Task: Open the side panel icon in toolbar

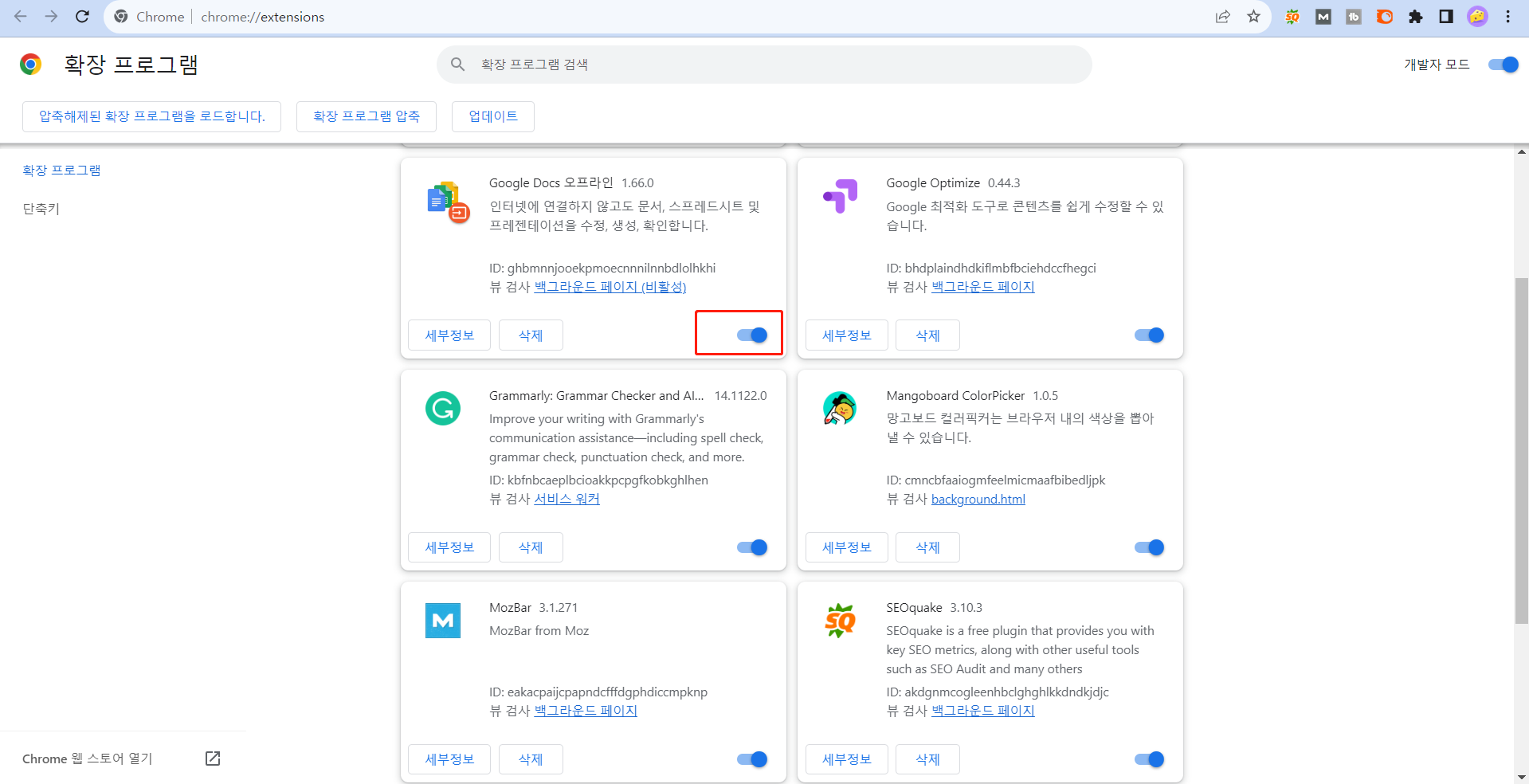Action: point(1446,17)
